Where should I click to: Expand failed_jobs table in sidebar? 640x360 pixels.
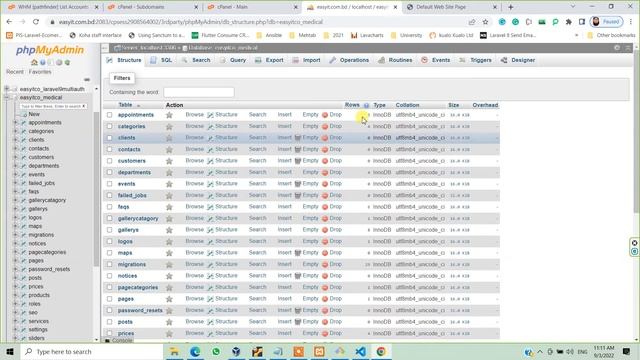pyautogui.click(x=16, y=183)
